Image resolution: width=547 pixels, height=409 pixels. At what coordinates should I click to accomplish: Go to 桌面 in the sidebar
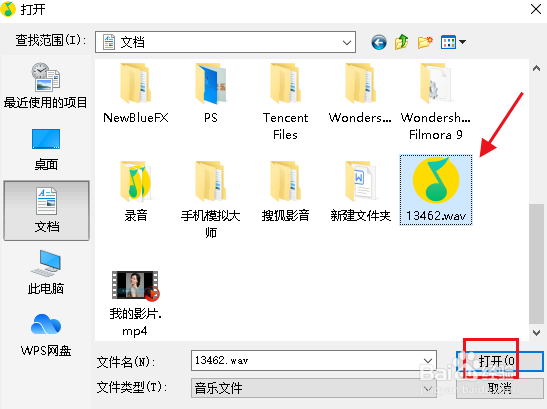point(46,149)
